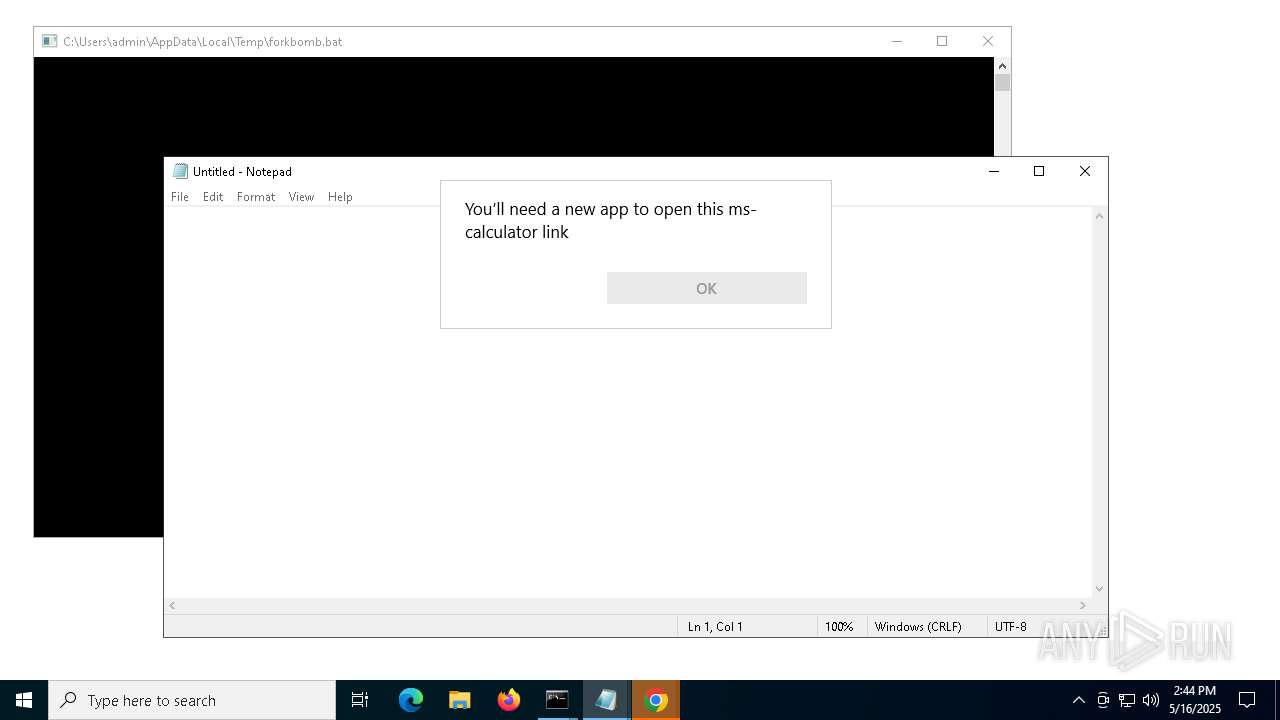Close the Notepad window
Viewport: 1280px width, 720px height.
point(1085,171)
